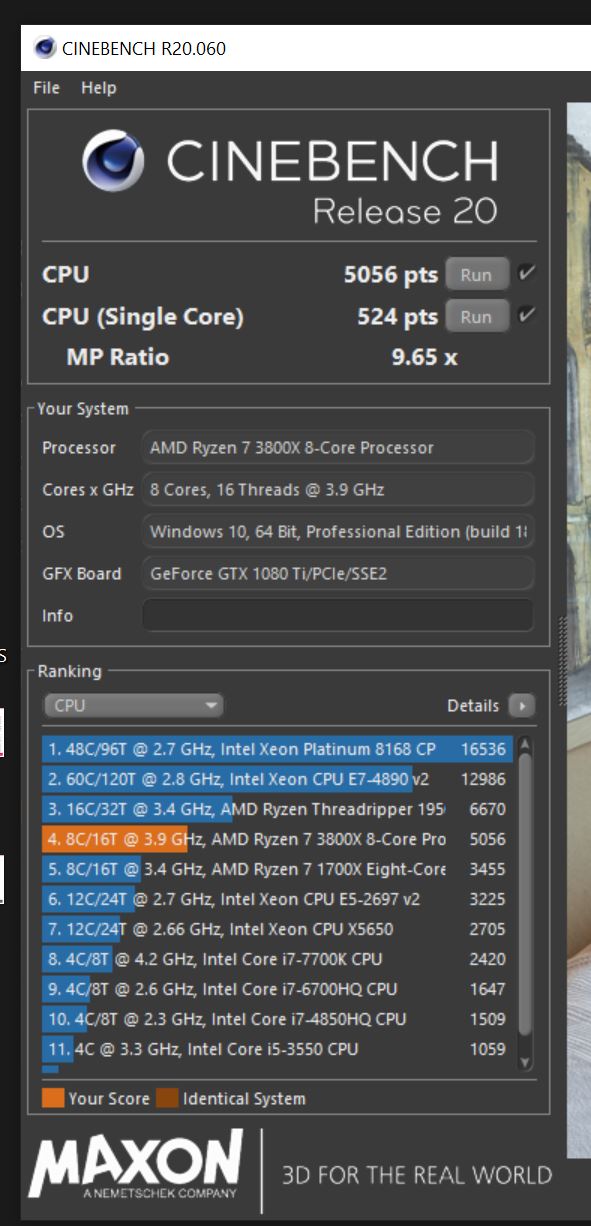591x1226 pixels.
Task: Run the CPU multi-core benchmark
Action: click(477, 274)
